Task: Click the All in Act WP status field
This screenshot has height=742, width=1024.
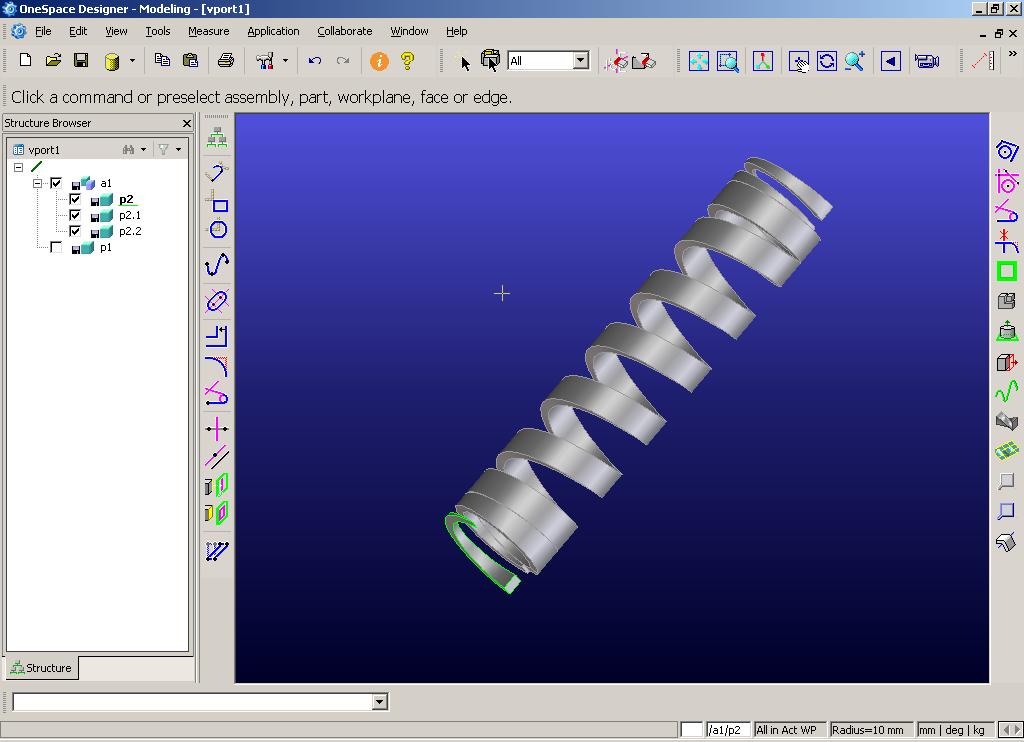Action: click(789, 730)
